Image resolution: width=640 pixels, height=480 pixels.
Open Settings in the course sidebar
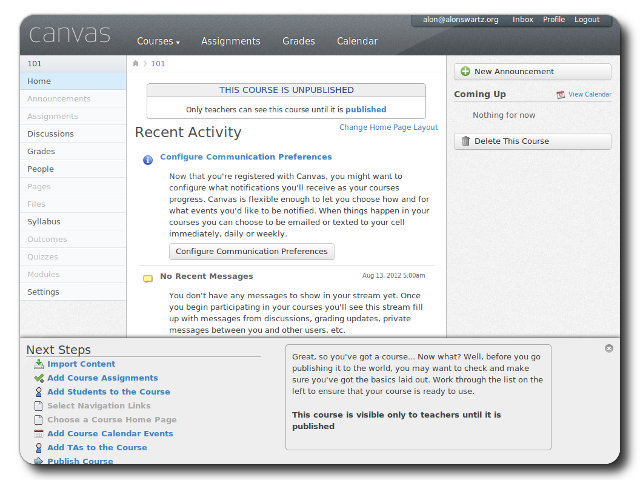coord(43,292)
